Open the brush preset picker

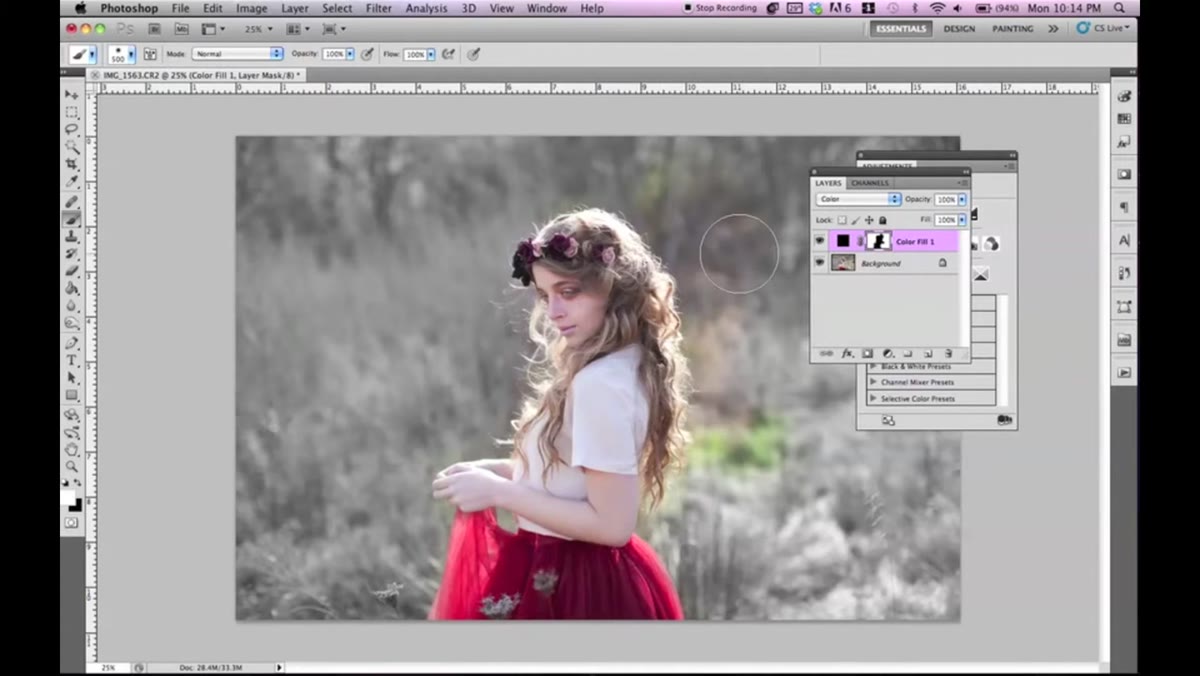[x=122, y=54]
